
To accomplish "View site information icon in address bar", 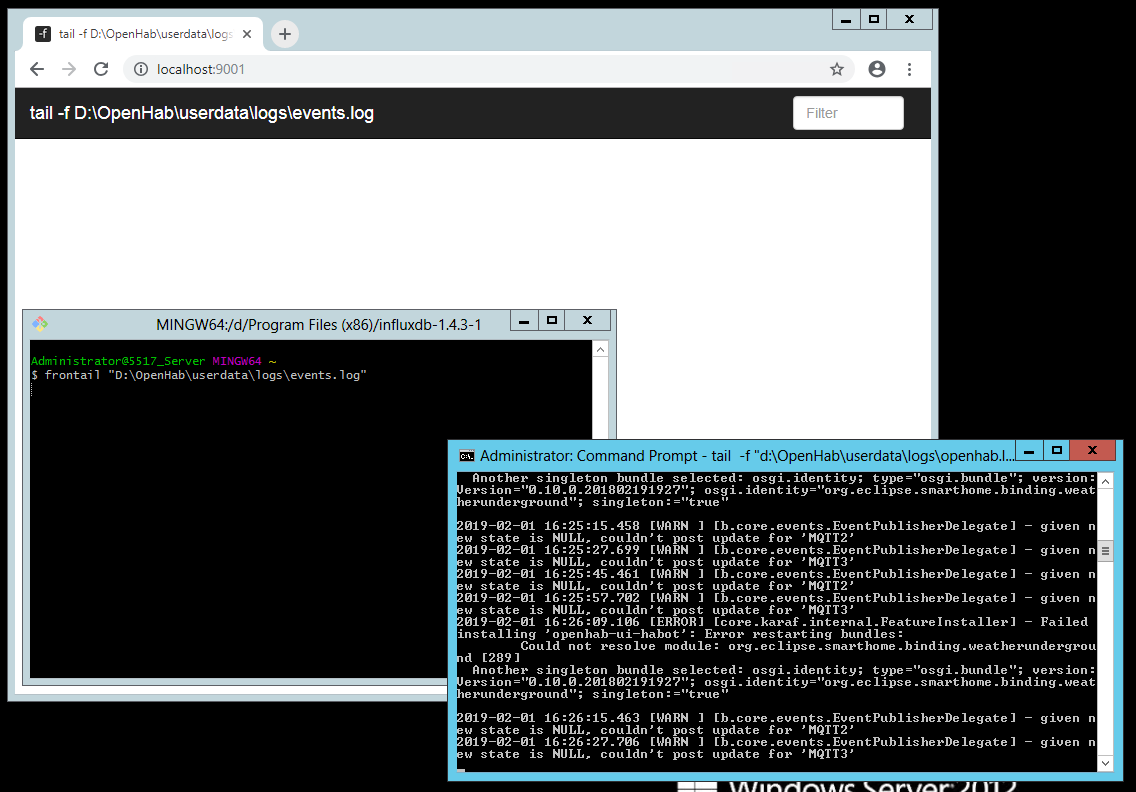I will [x=141, y=69].
